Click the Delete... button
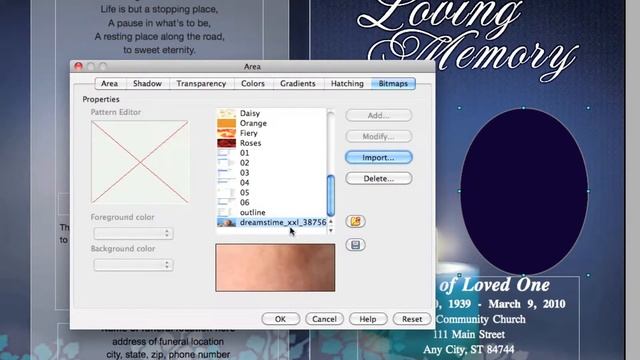This screenshot has width=640, height=360. coord(378,178)
